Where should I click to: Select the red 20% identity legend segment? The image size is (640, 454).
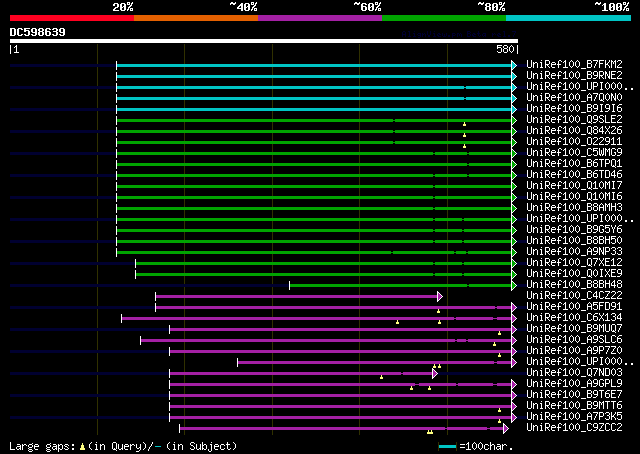[72, 18]
